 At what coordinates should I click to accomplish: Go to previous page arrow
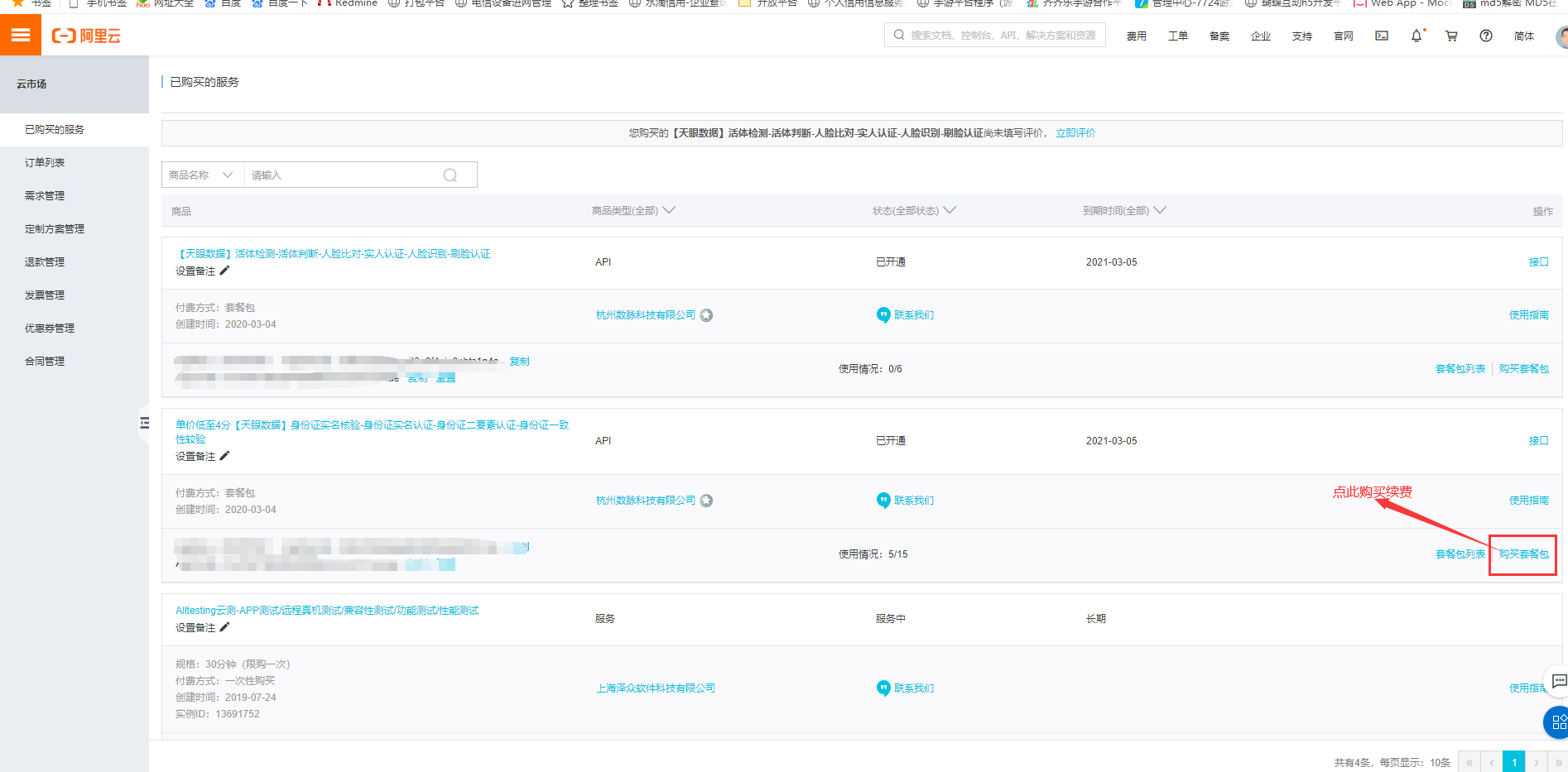[x=1492, y=762]
